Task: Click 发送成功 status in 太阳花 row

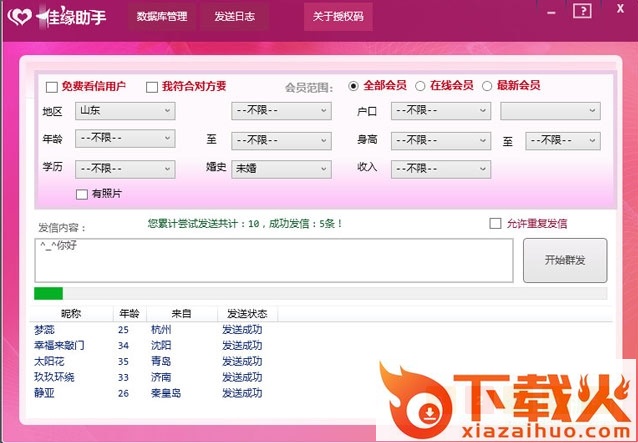Action: click(242, 361)
